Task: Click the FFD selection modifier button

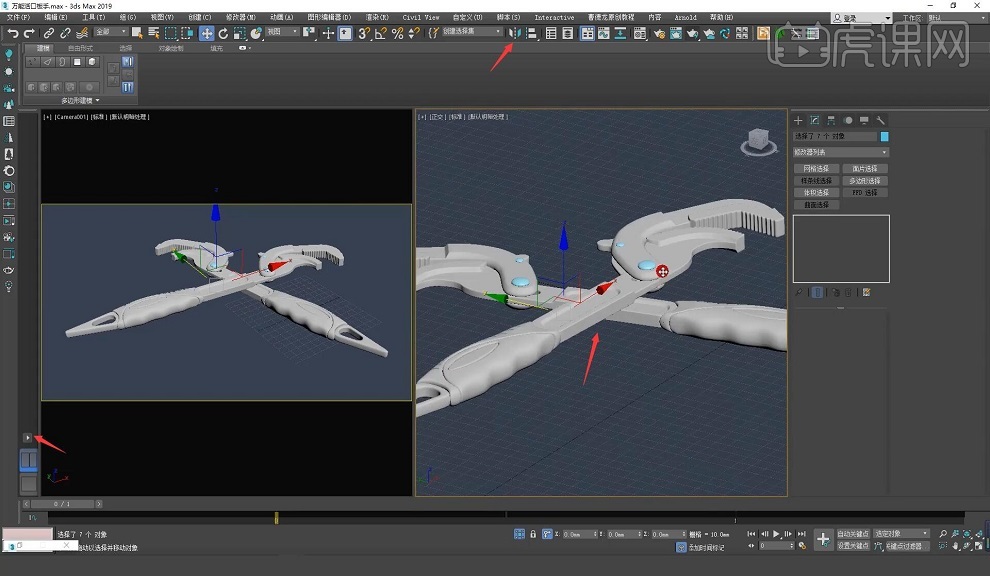Action: point(865,192)
